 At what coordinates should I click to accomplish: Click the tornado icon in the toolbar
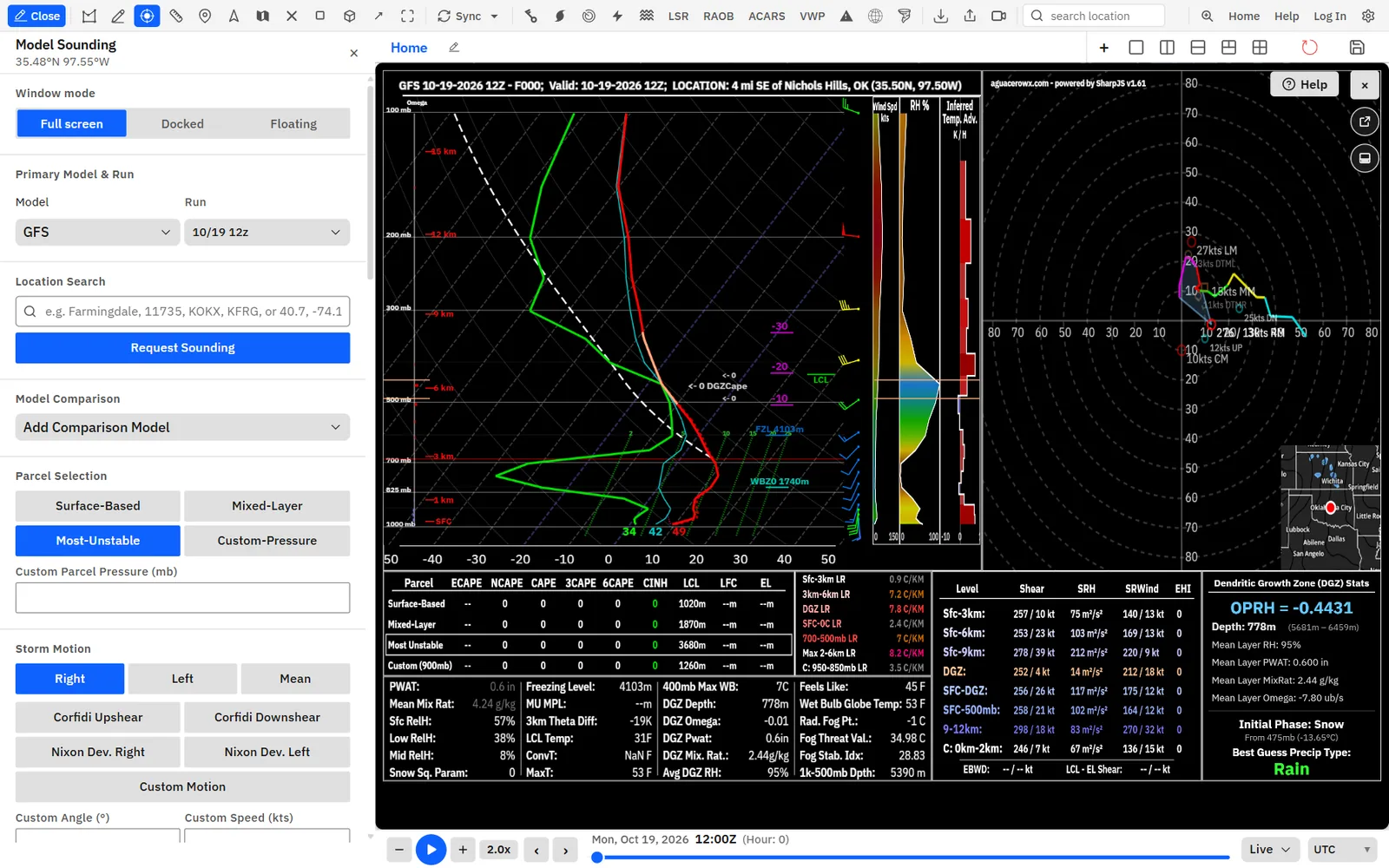click(905, 16)
